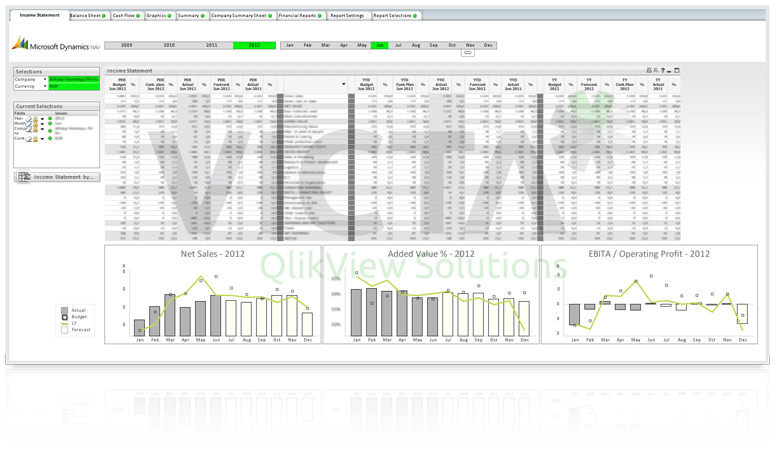Select Sep in the month bar
The width and height of the screenshot is (780, 467).
point(434,45)
